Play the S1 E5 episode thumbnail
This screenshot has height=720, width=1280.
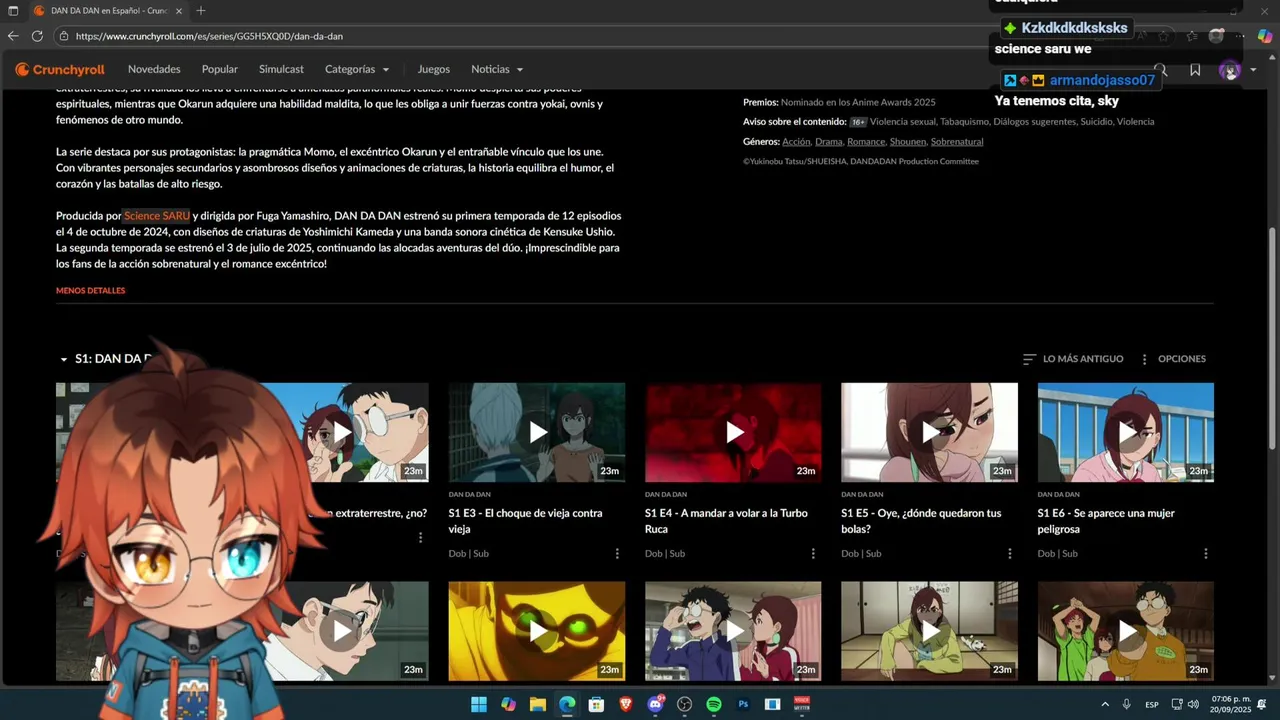click(930, 432)
